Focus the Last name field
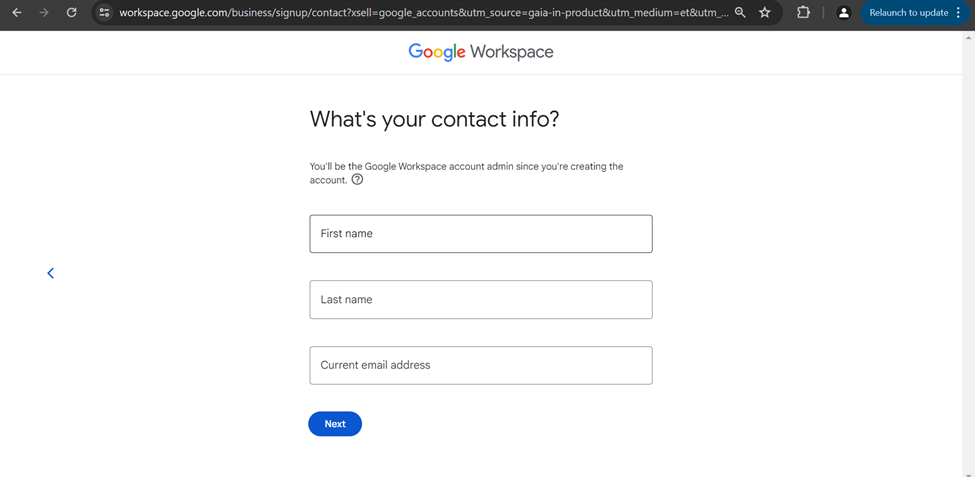The image size is (975, 477). click(x=481, y=300)
